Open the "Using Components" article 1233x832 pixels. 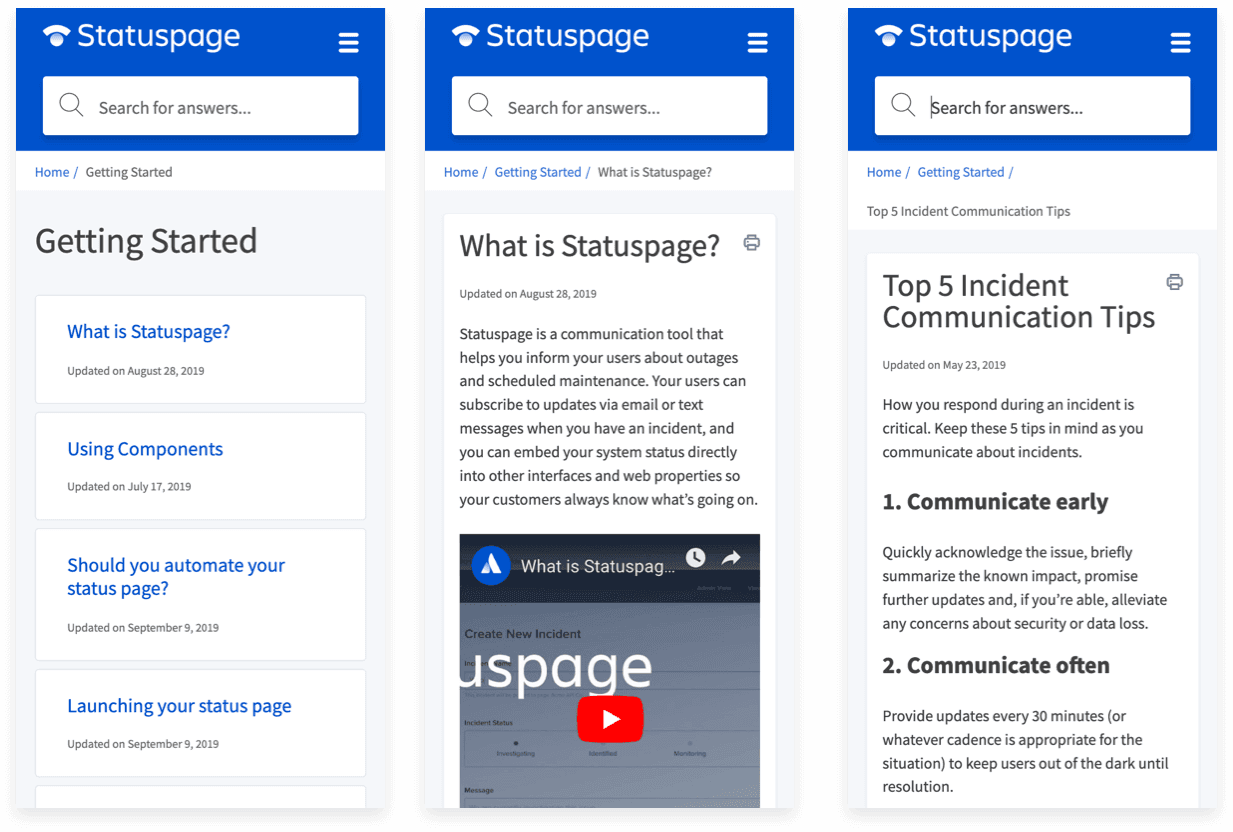click(x=144, y=449)
